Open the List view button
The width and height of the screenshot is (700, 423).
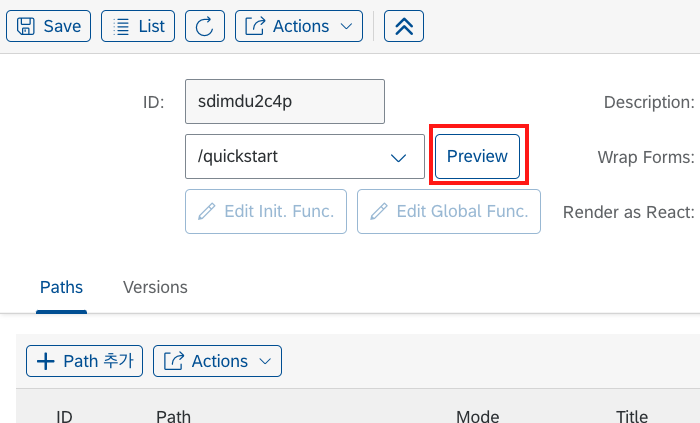[138, 26]
